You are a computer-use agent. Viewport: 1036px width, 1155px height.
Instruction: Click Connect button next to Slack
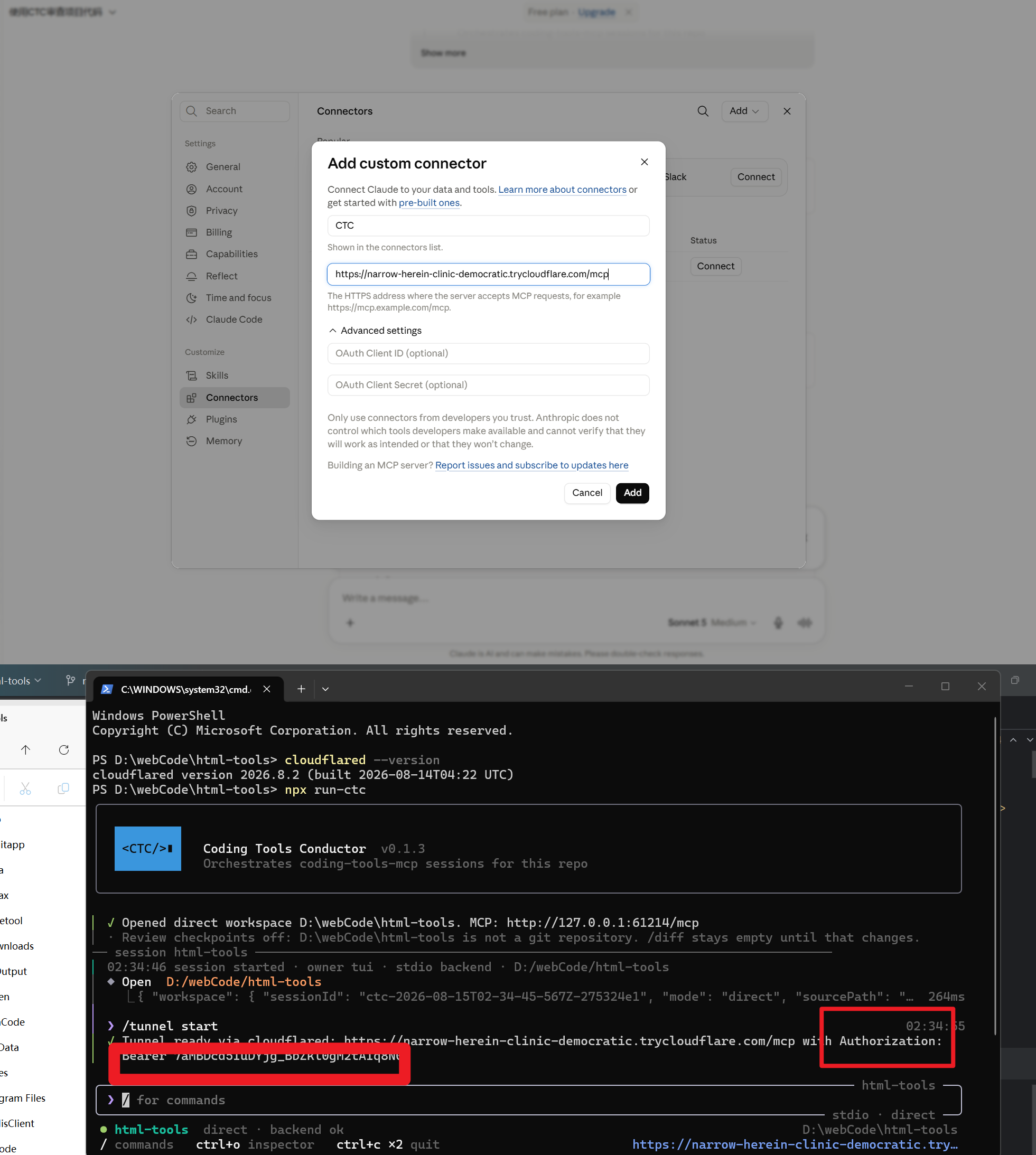[756, 177]
